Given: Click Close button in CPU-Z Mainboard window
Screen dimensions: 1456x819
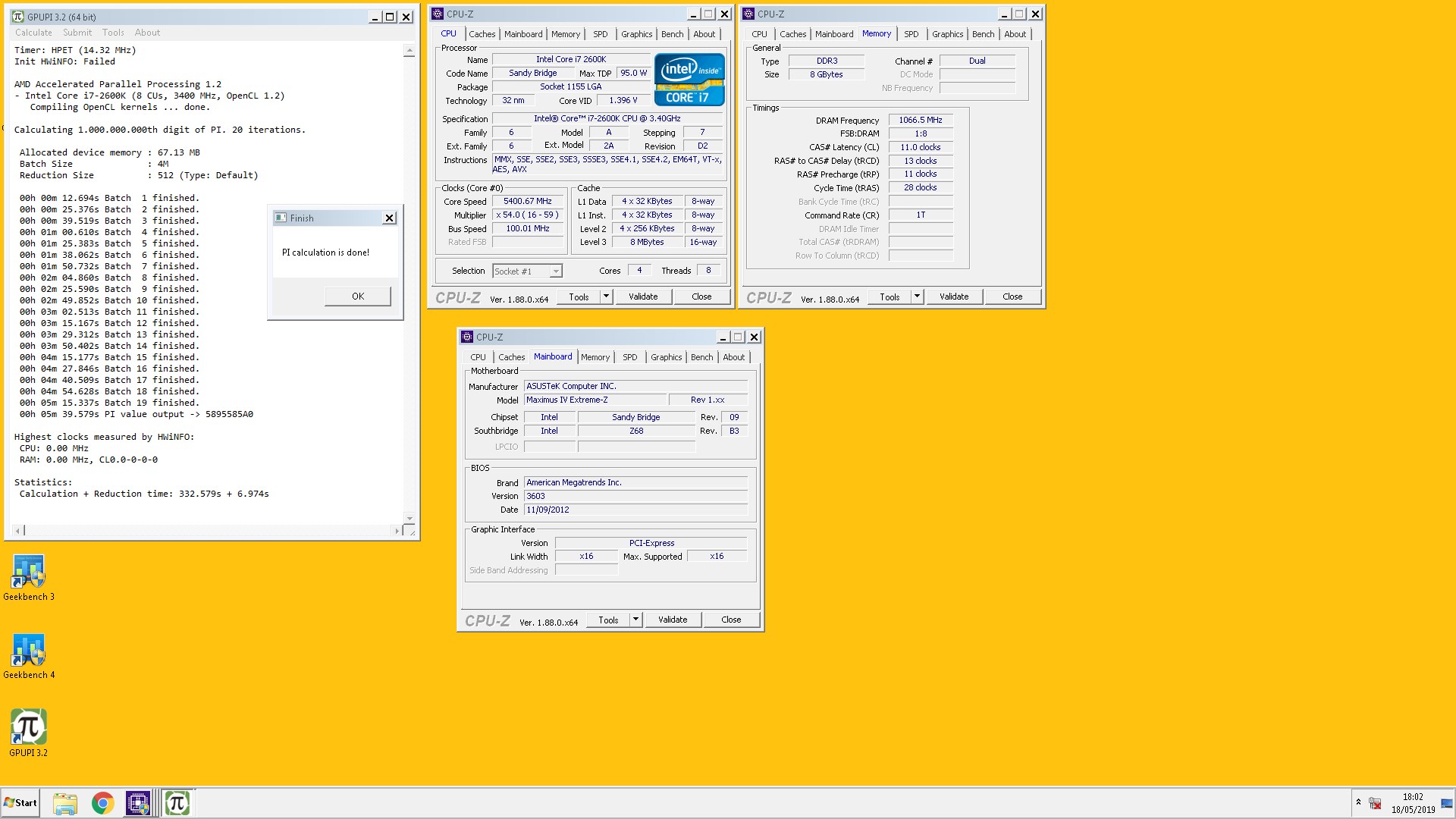Looking at the screenshot, I should tap(731, 620).
